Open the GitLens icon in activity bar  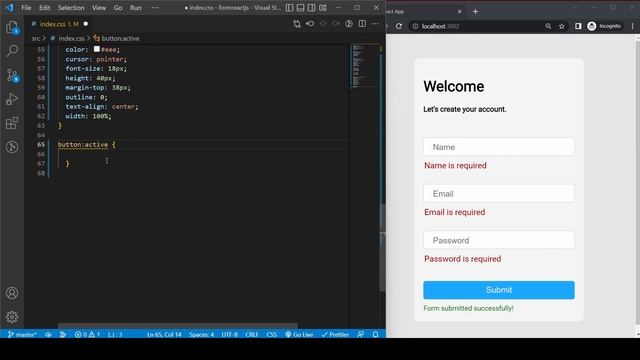[12, 147]
